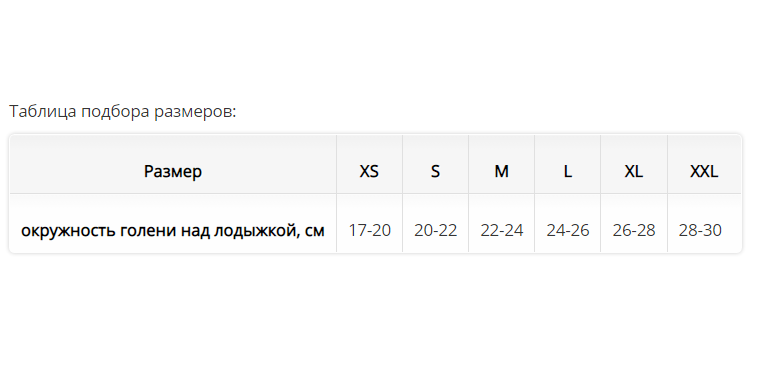Click the 'Таблица подбора размеров:' heading

tap(122, 112)
